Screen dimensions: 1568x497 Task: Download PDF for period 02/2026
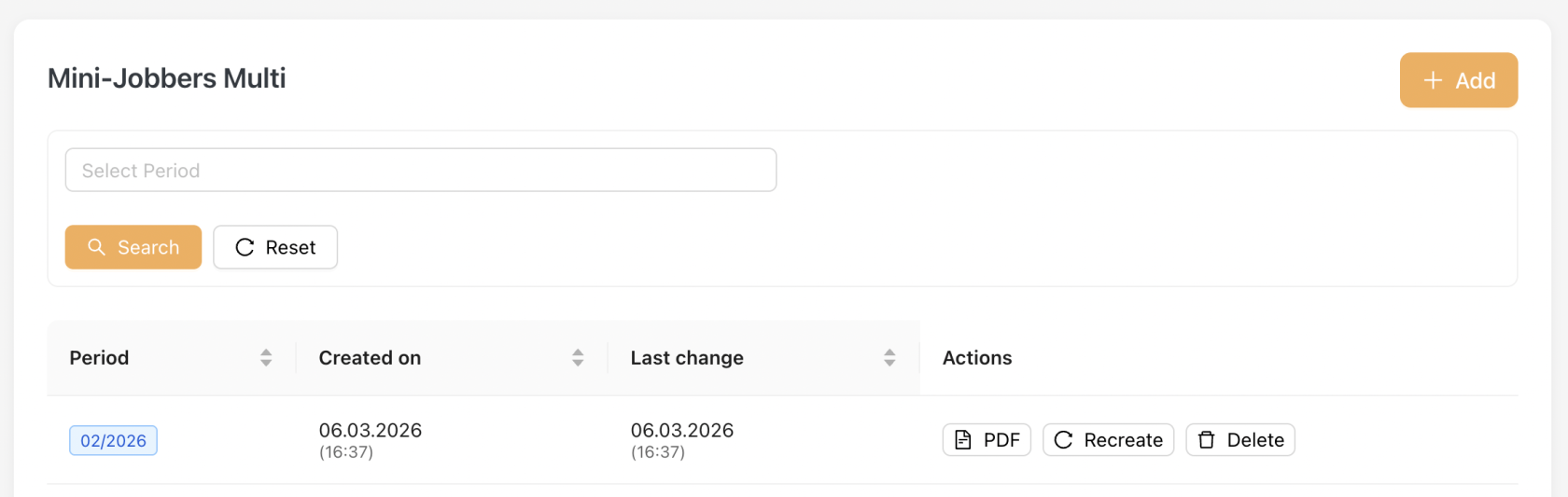coord(987,440)
